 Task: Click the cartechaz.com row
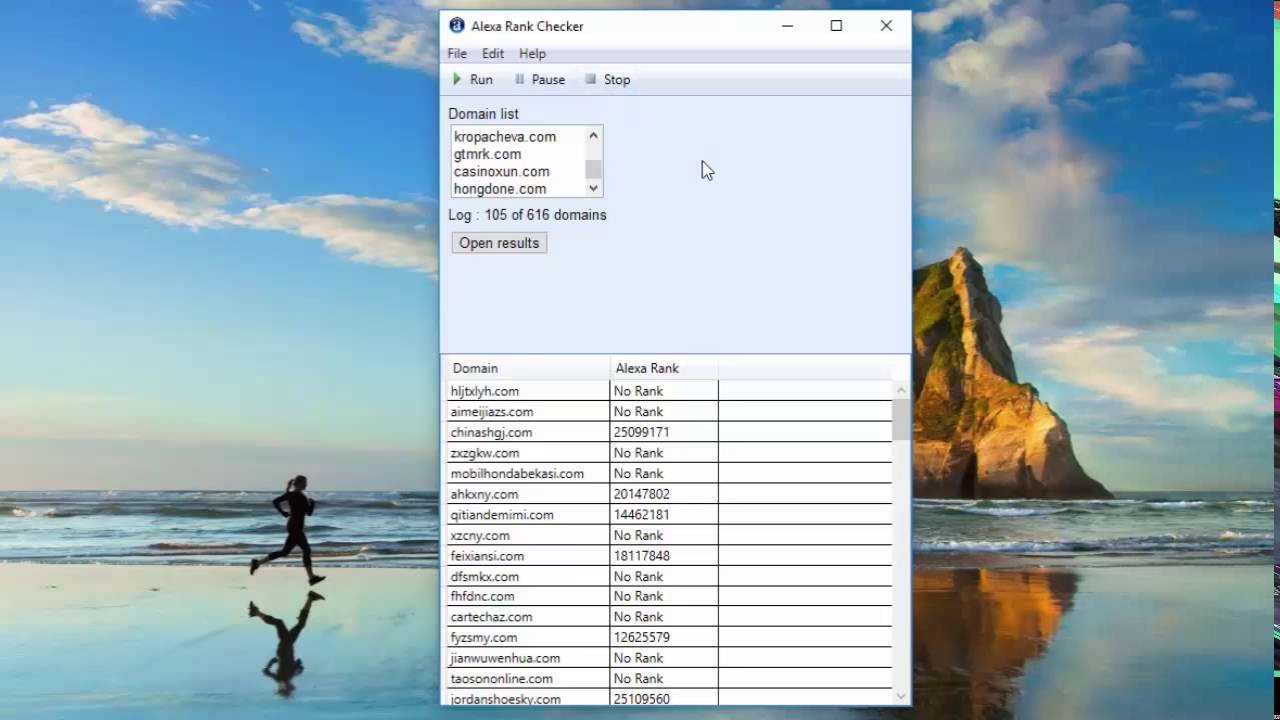669,617
